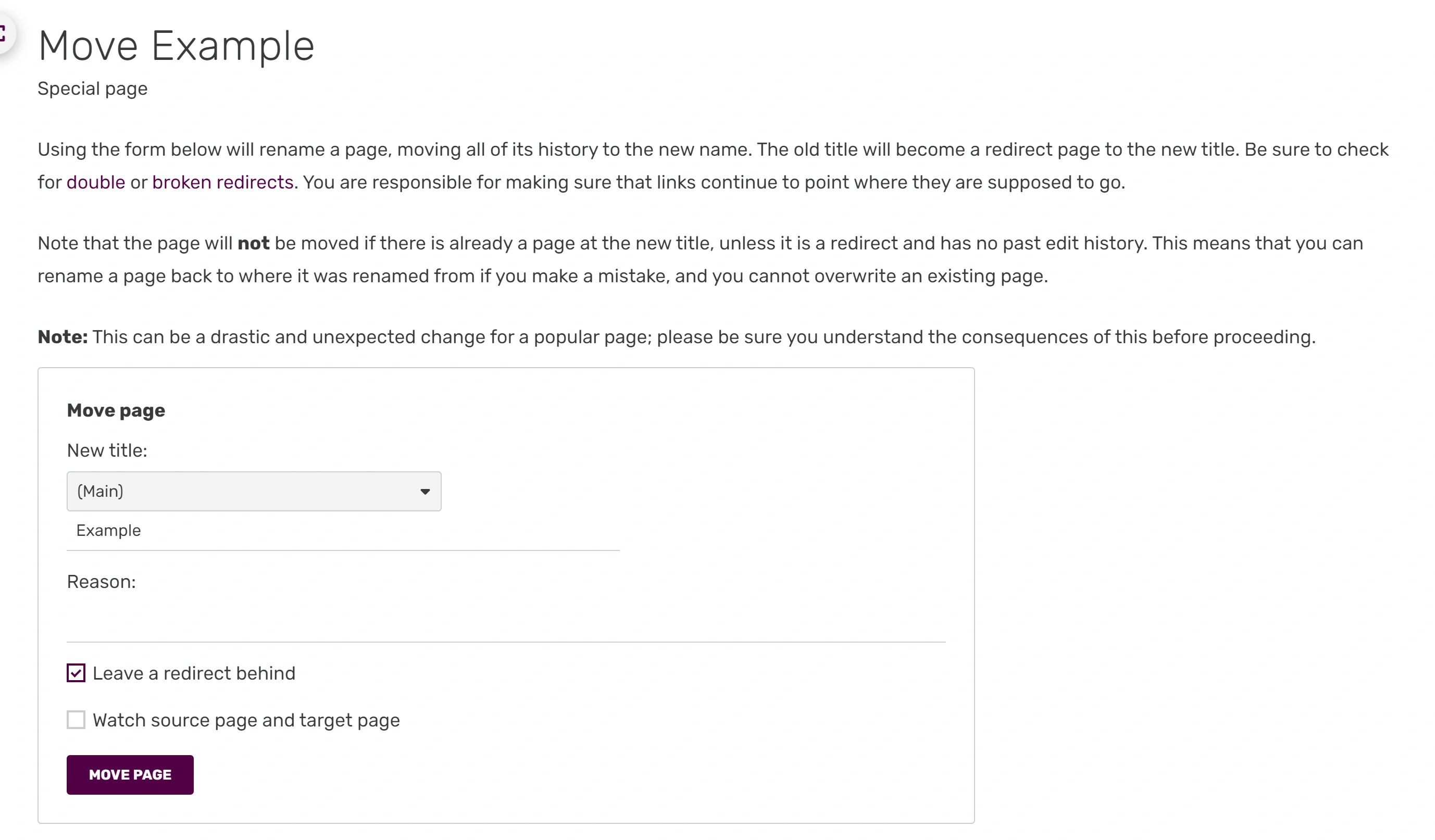
Task: Click the 'Move page' form legend
Action: 116,410
